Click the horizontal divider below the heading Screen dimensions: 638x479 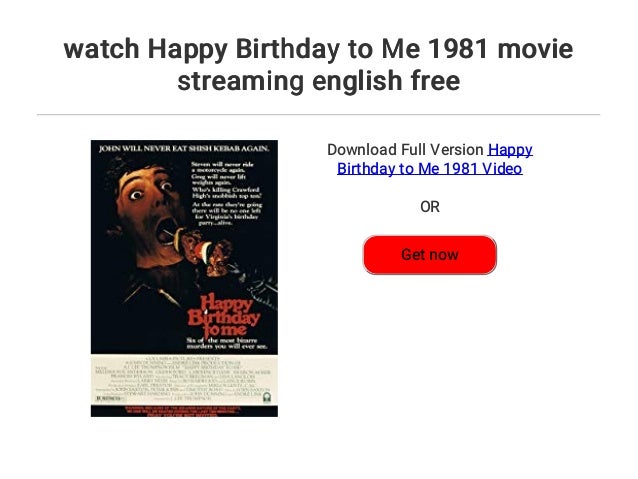click(319, 115)
